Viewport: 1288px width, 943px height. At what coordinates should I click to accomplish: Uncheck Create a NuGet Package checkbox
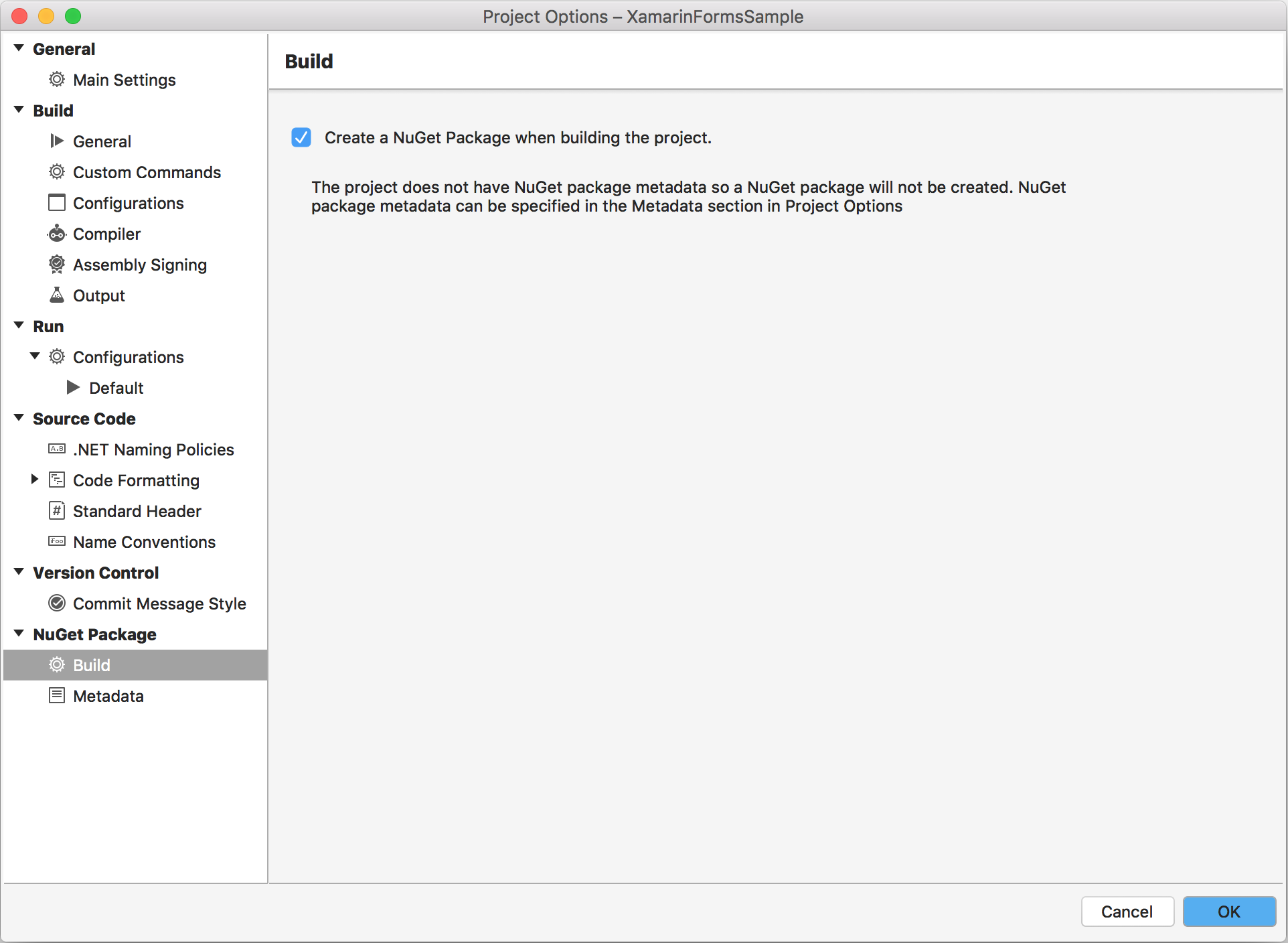301,137
